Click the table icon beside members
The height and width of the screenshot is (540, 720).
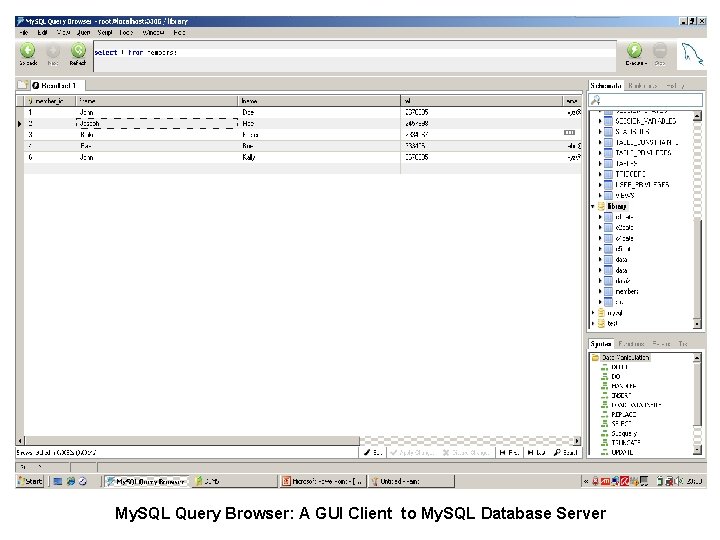(608, 292)
